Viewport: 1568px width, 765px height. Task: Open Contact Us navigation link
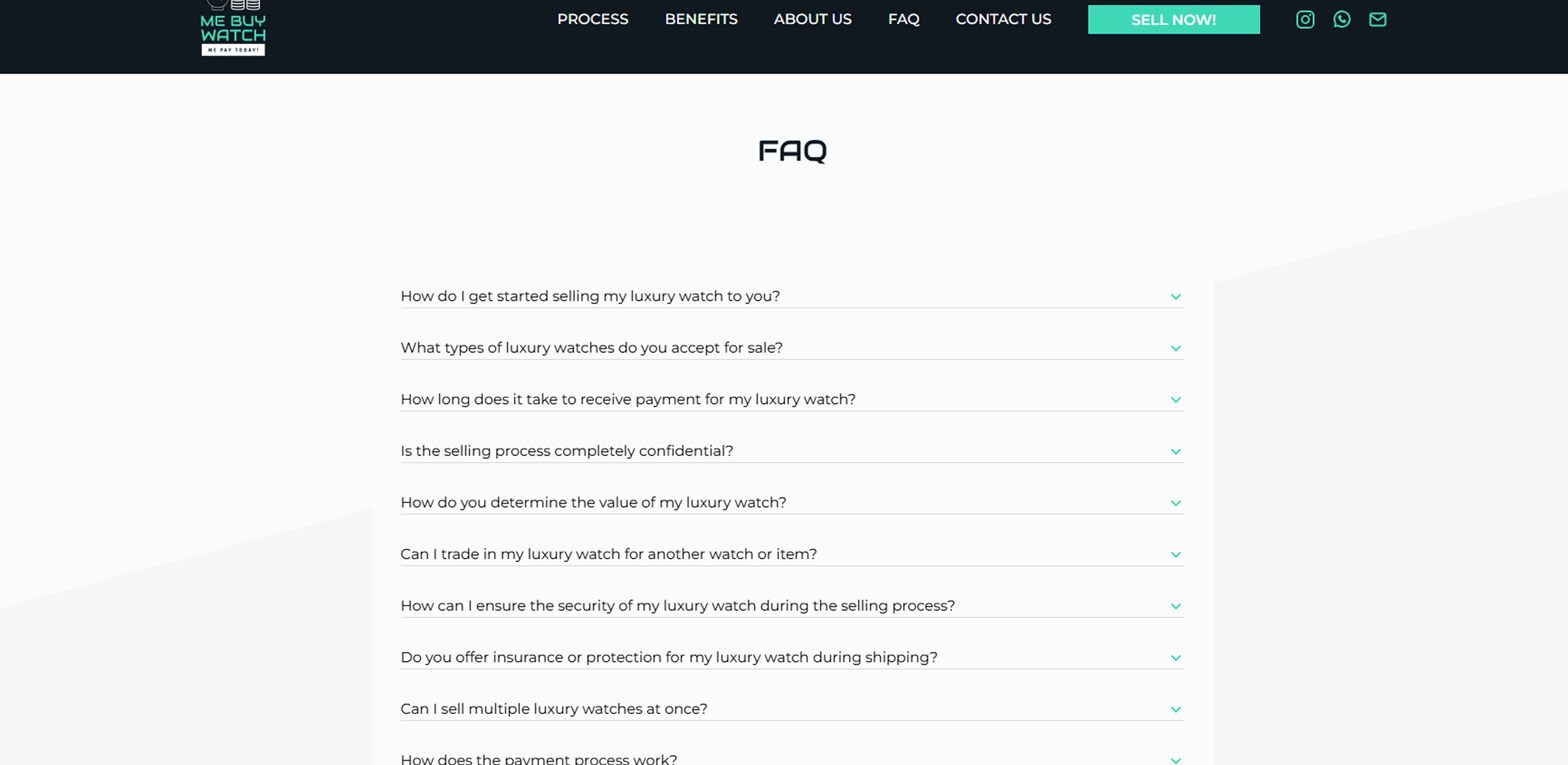(x=1003, y=20)
